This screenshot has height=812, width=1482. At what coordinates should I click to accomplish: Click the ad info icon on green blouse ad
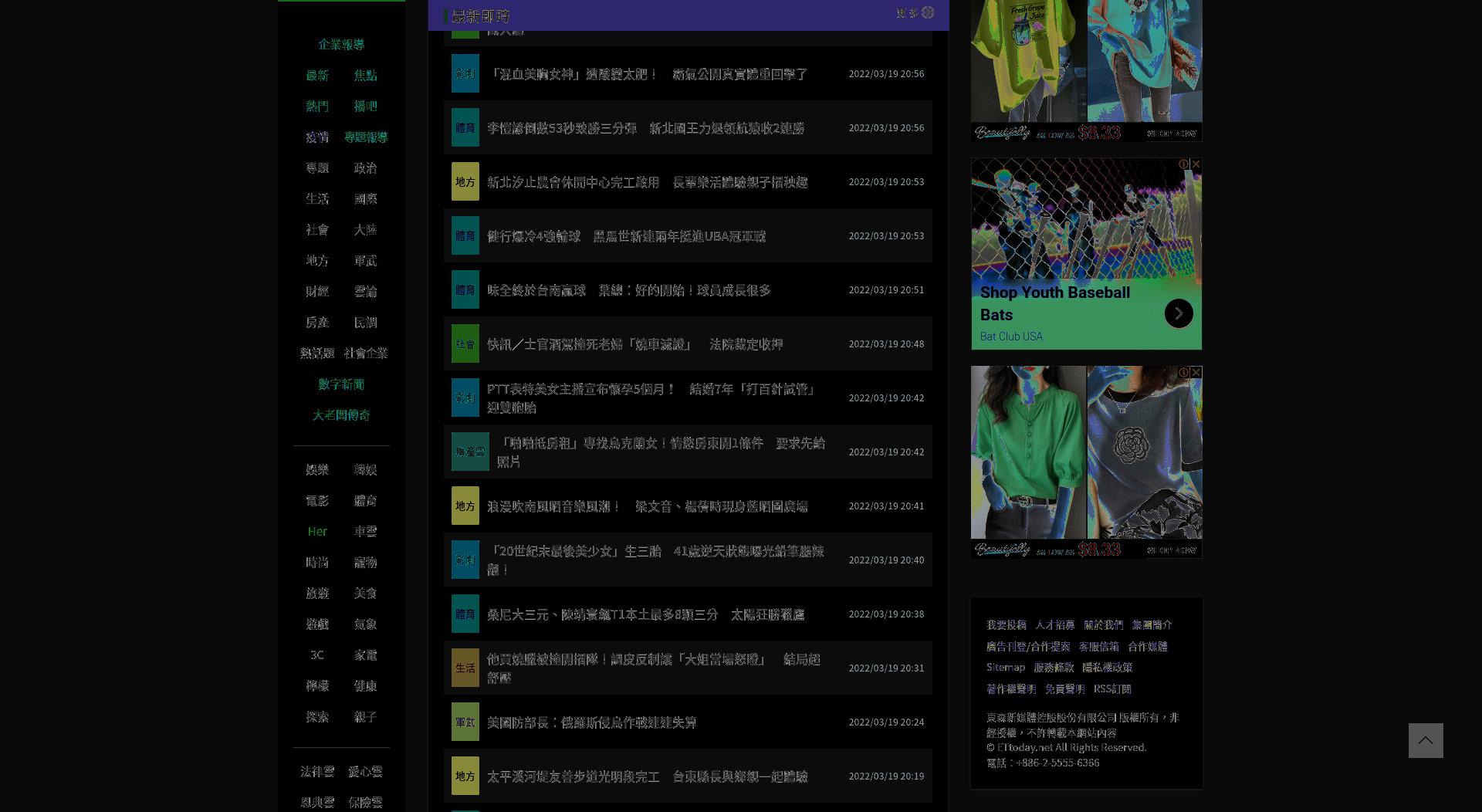coord(1184,373)
